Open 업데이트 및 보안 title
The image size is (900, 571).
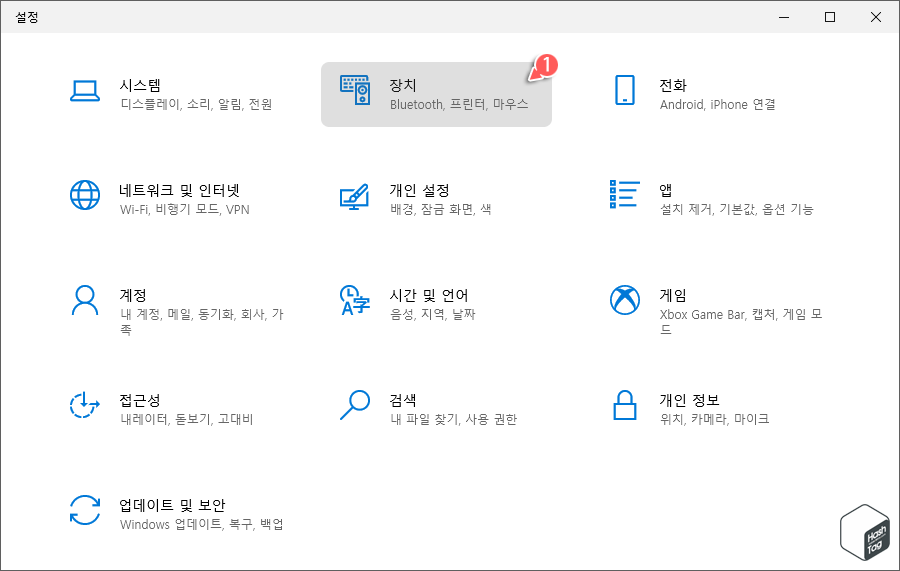[172, 505]
